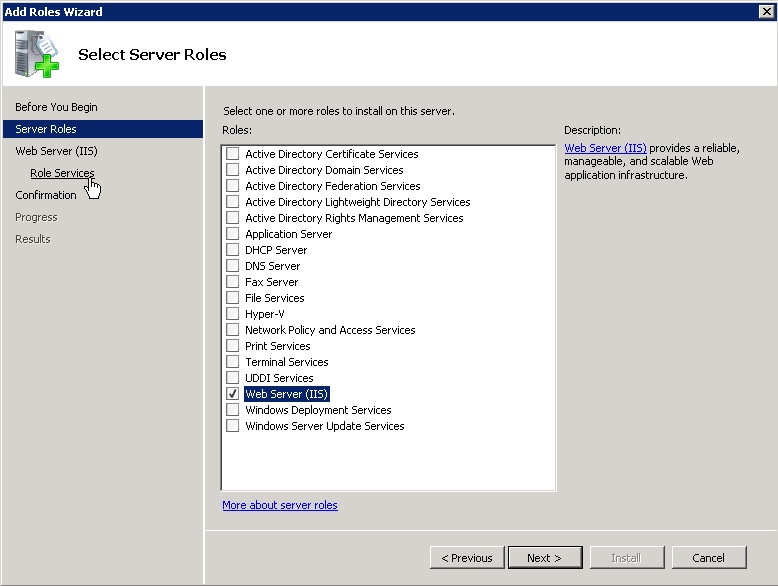This screenshot has width=778, height=586.
Task: Check Active Directory Domain Services
Action: (232, 170)
